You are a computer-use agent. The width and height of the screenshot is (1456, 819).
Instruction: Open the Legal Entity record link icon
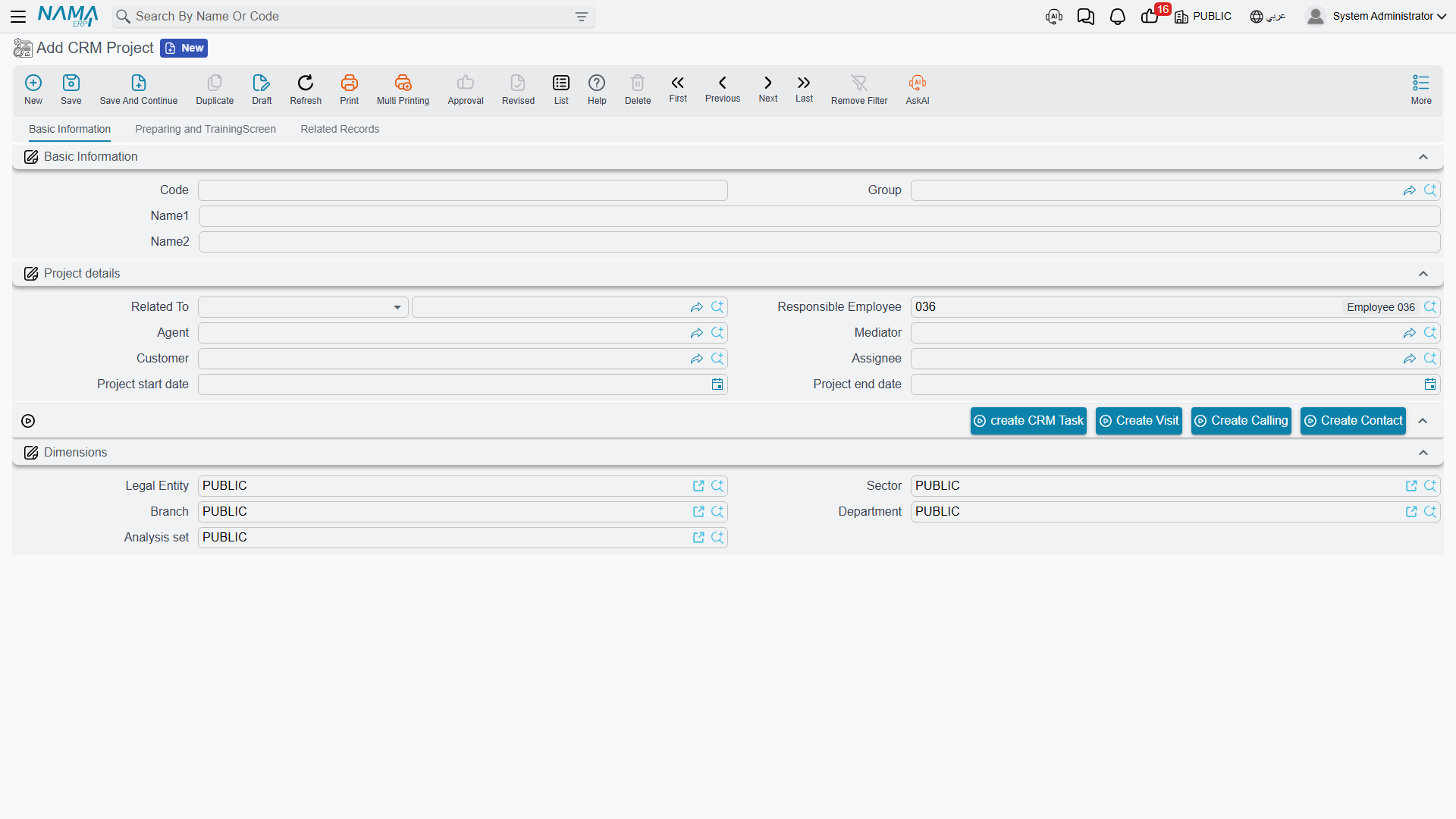click(698, 486)
